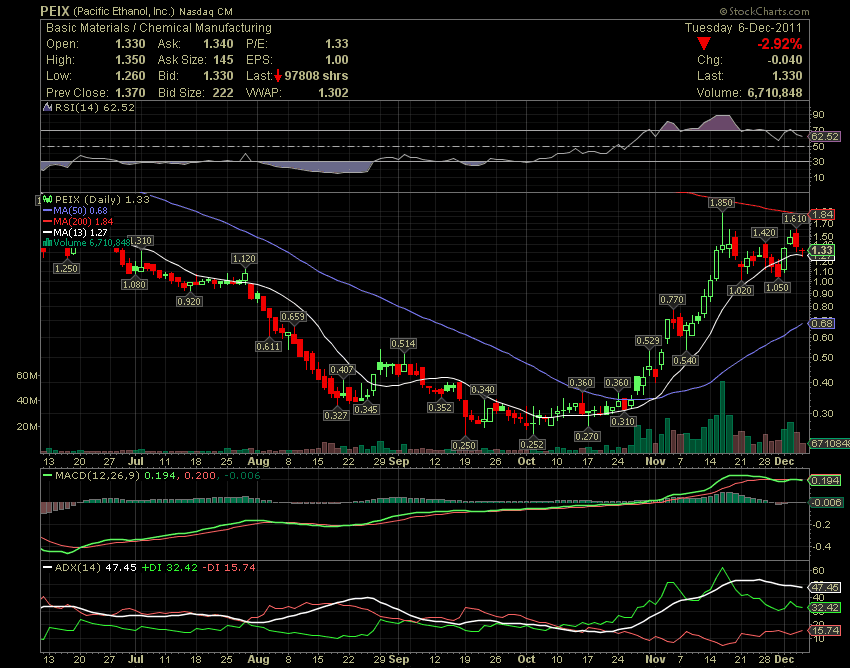Click the 0.340 price label
This screenshot has width=850, height=668.
pyautogui.click(x=482, y=389)
